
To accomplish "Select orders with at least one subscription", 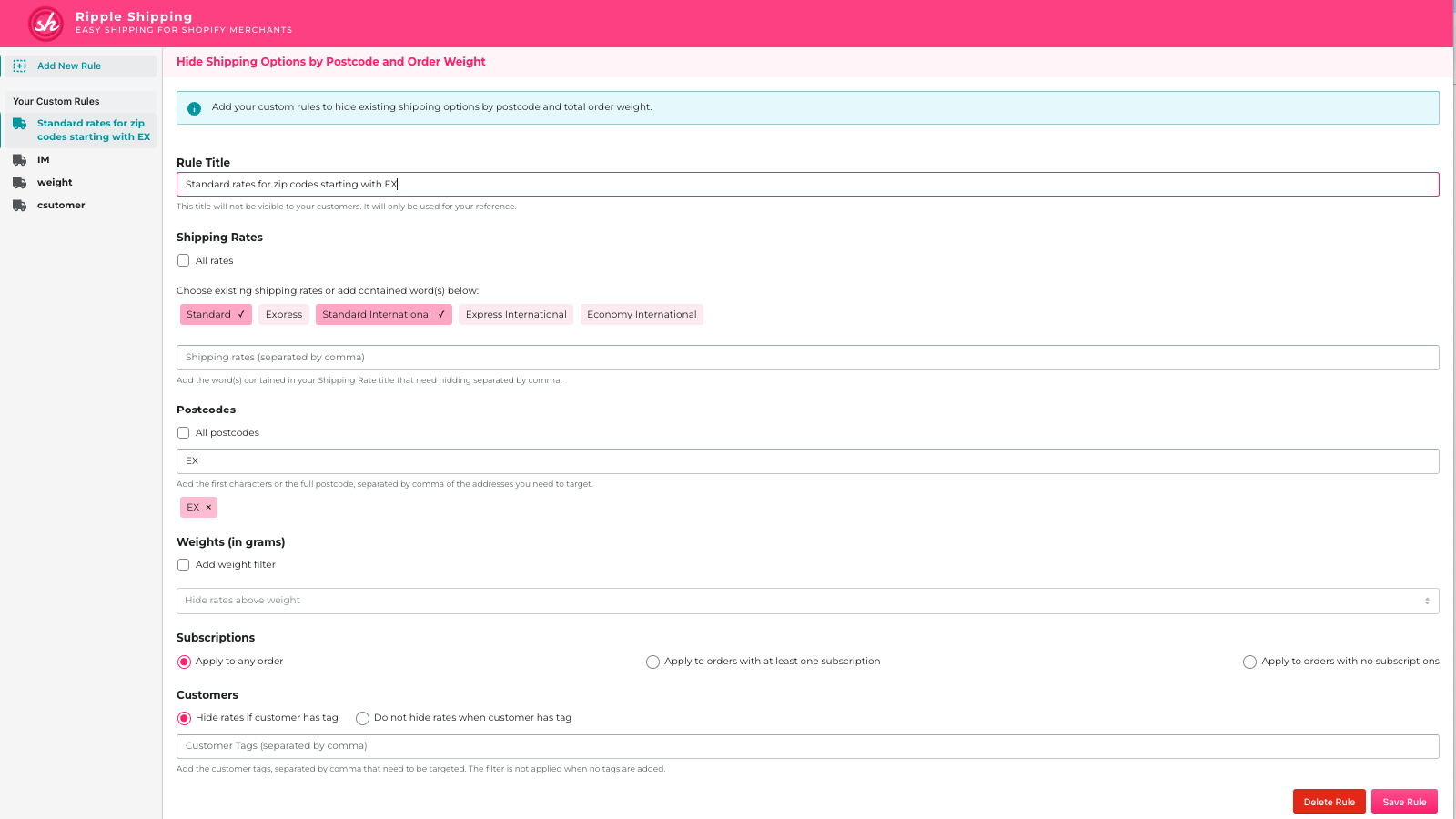I will point(652,662).
